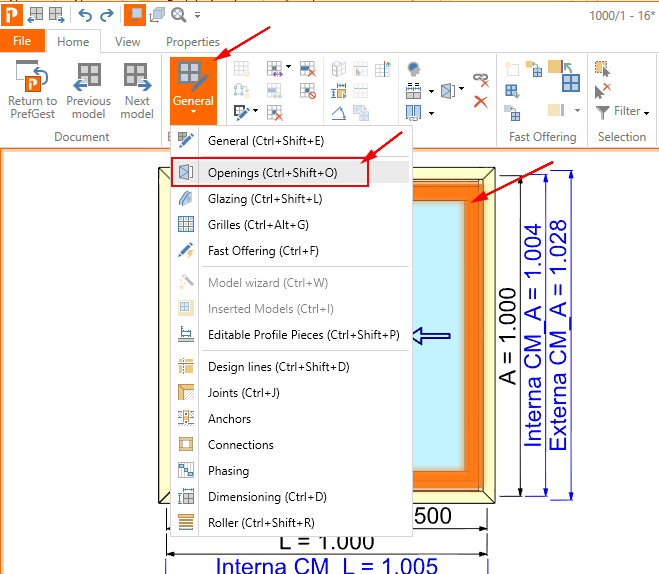Screen dimensions: 659x574
Task: Select Phasing menu item
Action: point(291,471)
